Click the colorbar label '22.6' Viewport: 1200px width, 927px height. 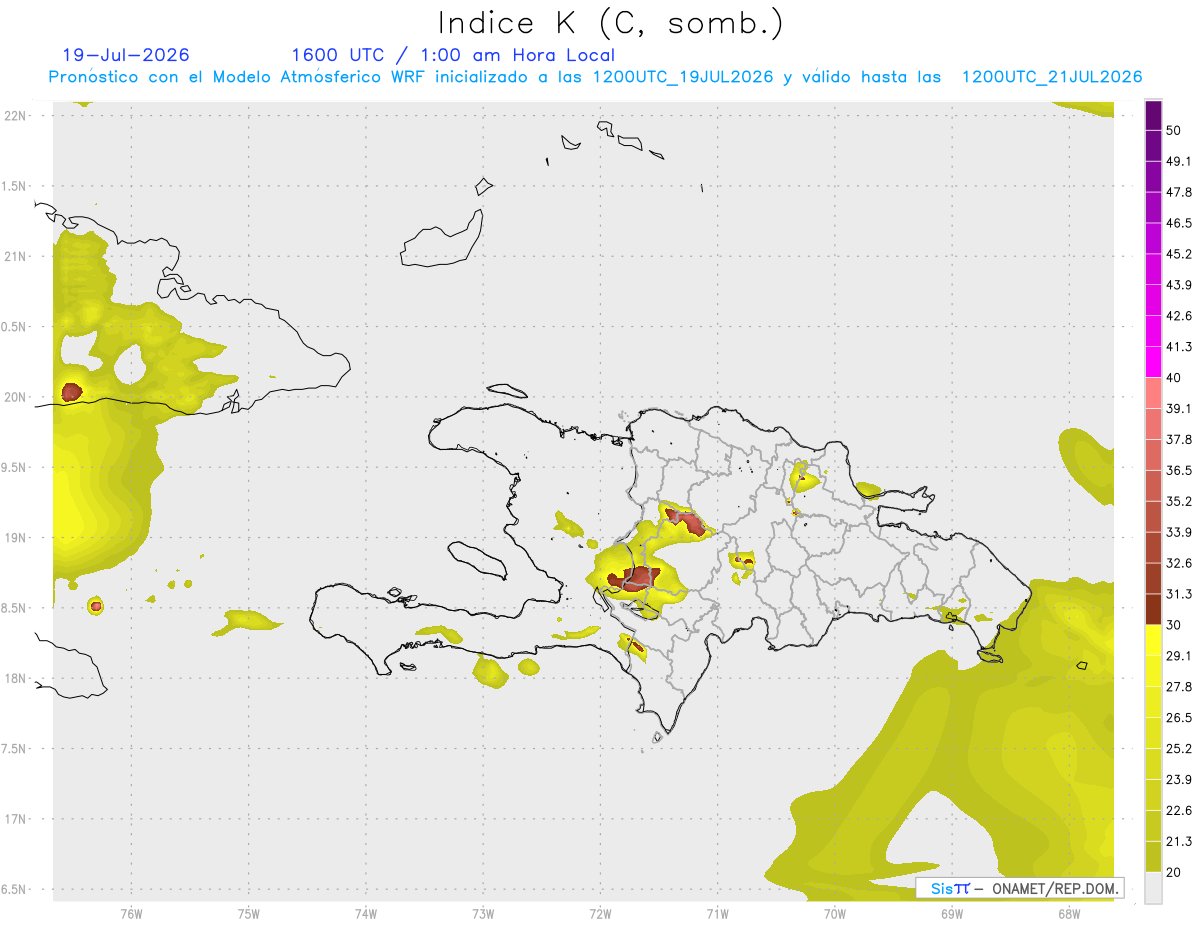tap(1179, 810)
